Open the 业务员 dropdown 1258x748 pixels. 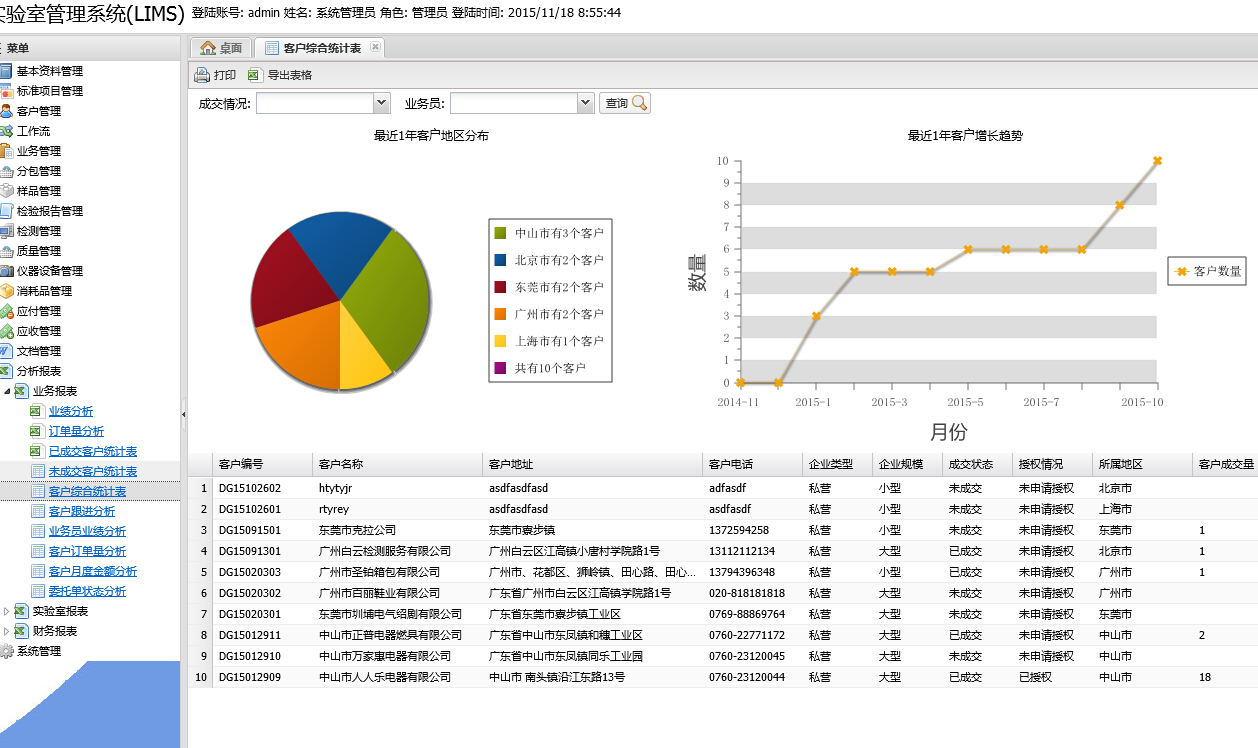[586, 103]
